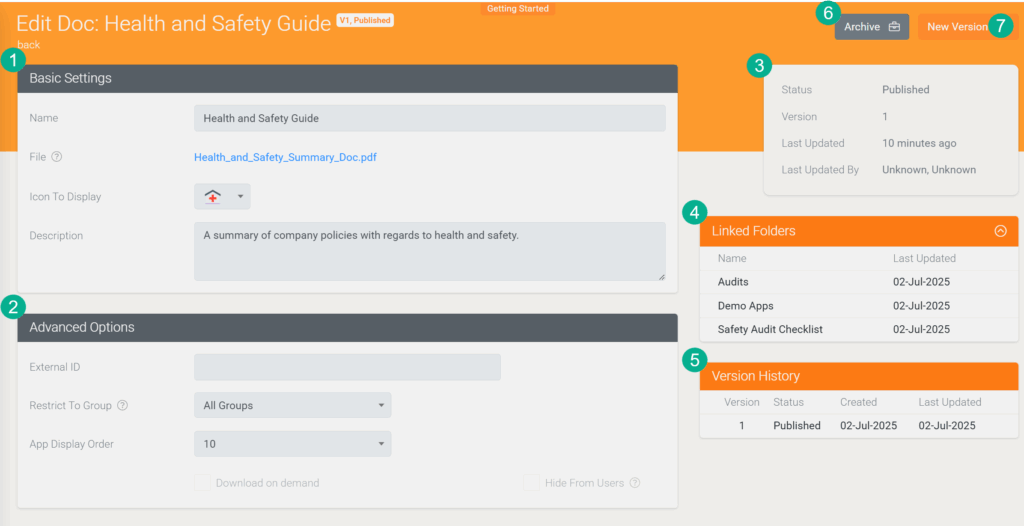Open the App Display Order dropdown
Screen dimensions: 1024x526
tap(293, 444)
